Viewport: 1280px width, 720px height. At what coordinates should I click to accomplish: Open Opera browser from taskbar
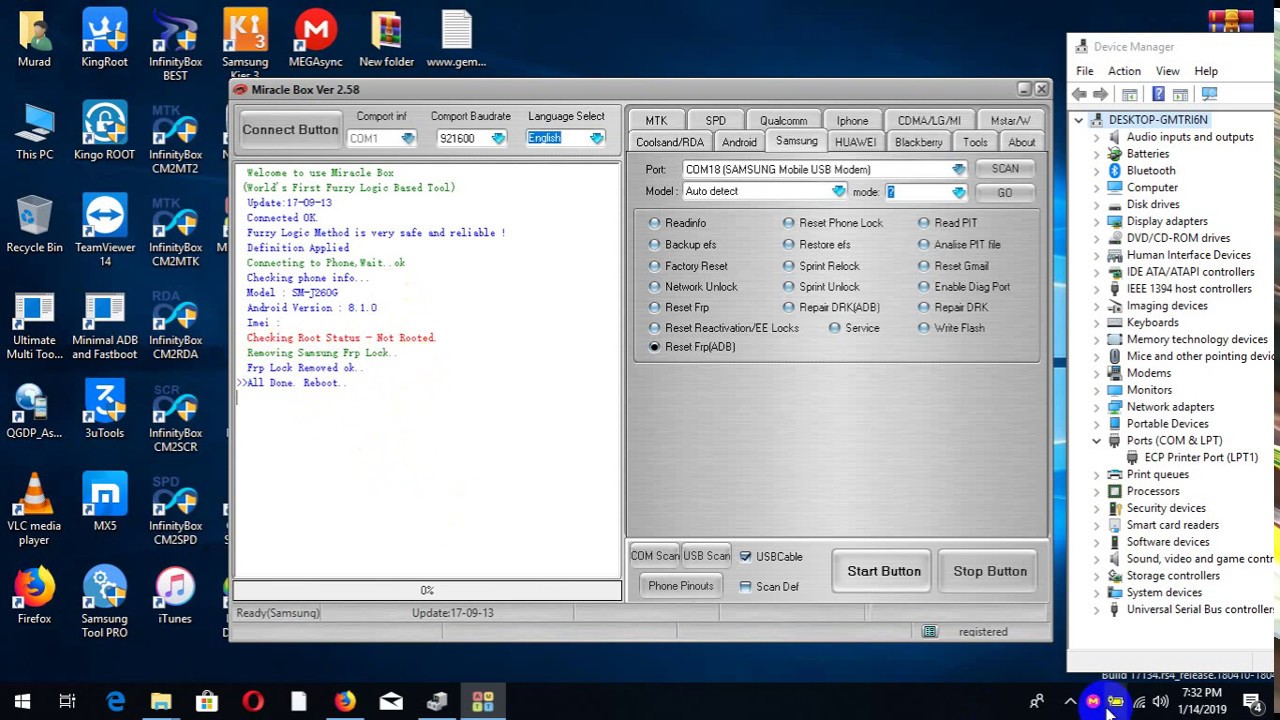pyautogui.click(x=253, y=702)
